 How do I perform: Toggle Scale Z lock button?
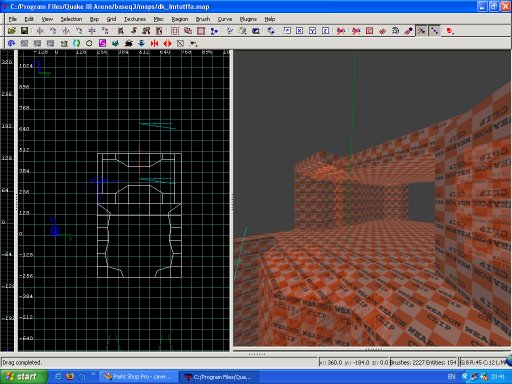click(325, 31)
